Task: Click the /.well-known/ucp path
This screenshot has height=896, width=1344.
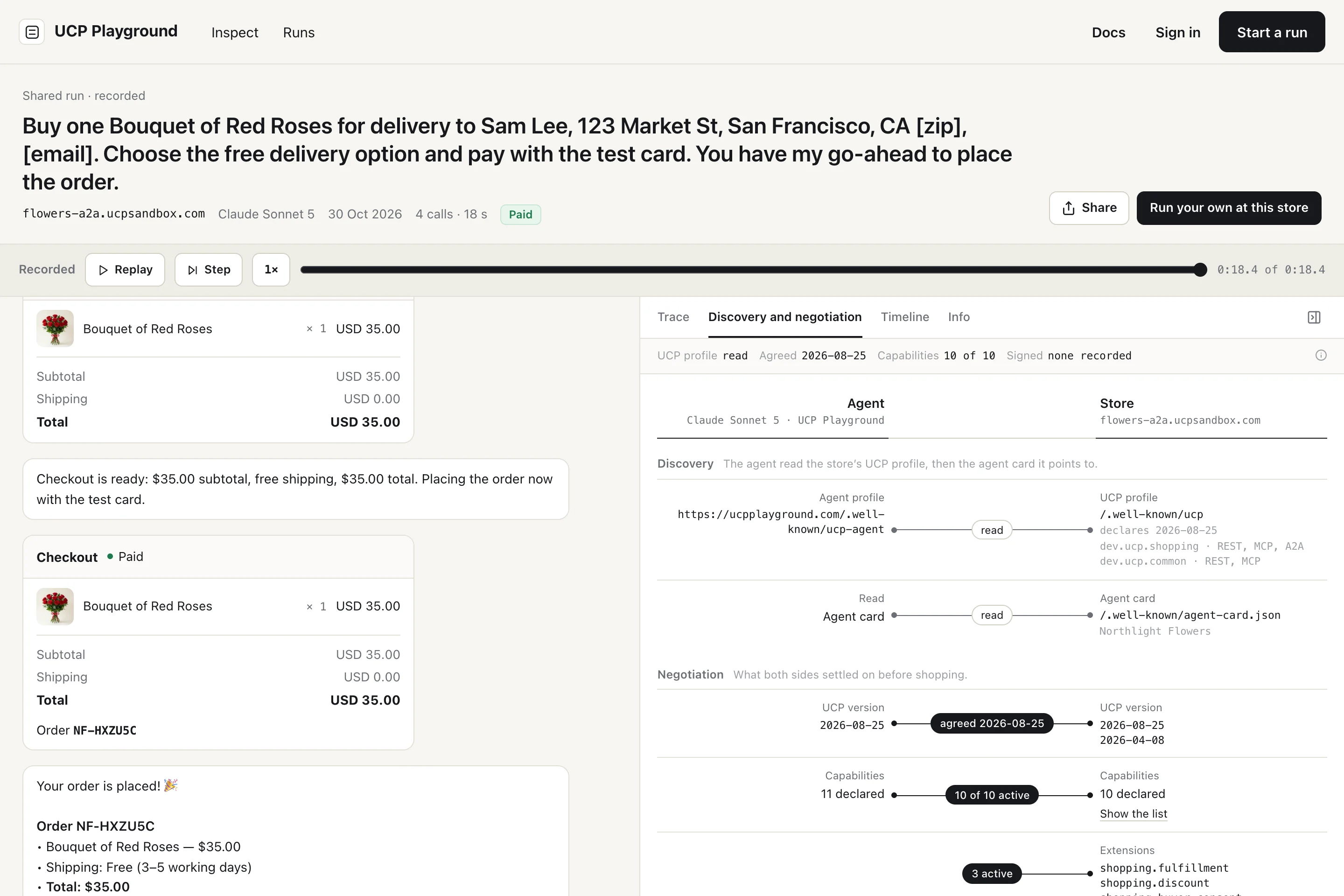Action: [1151, 514]
